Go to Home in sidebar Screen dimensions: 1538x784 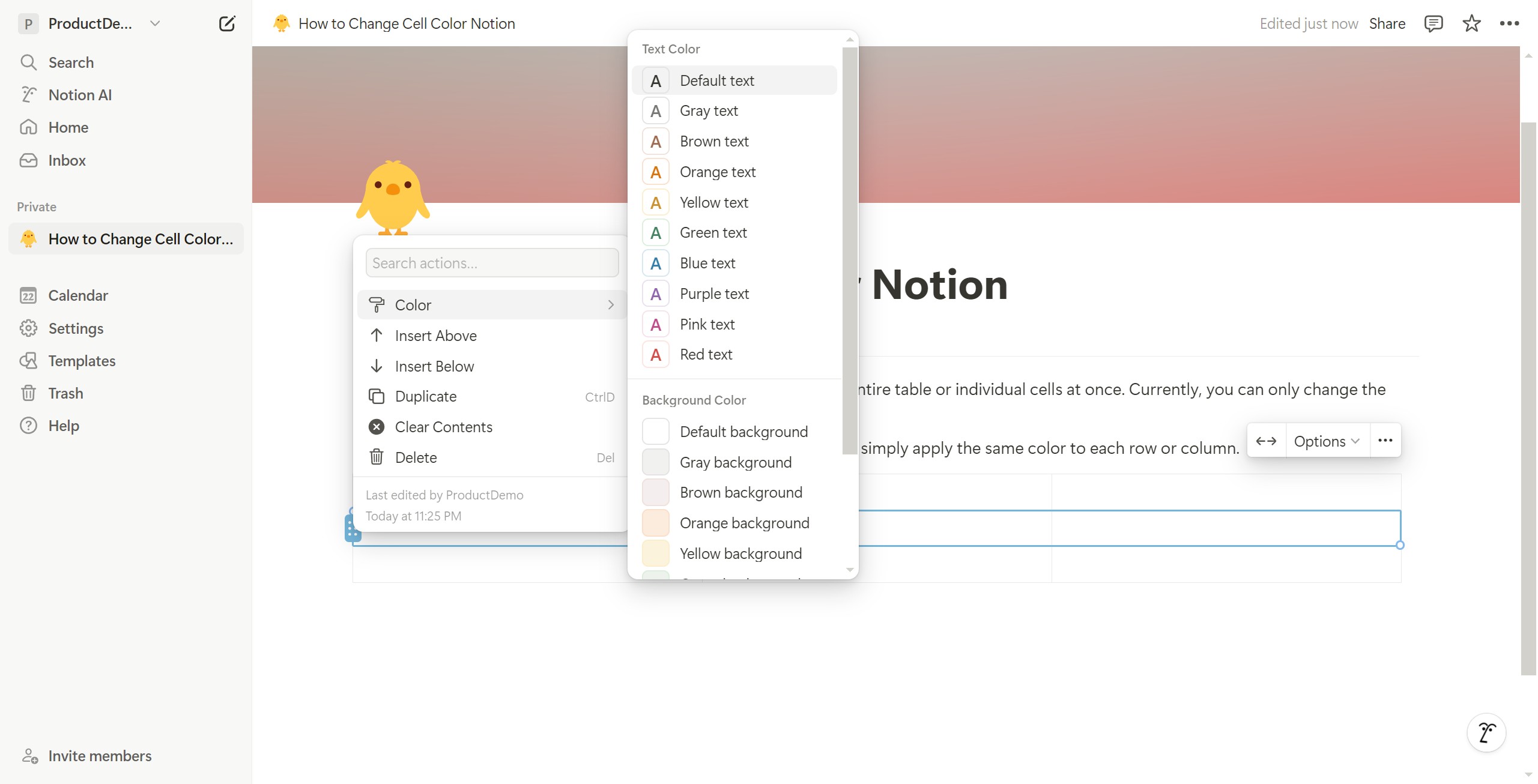126,127
